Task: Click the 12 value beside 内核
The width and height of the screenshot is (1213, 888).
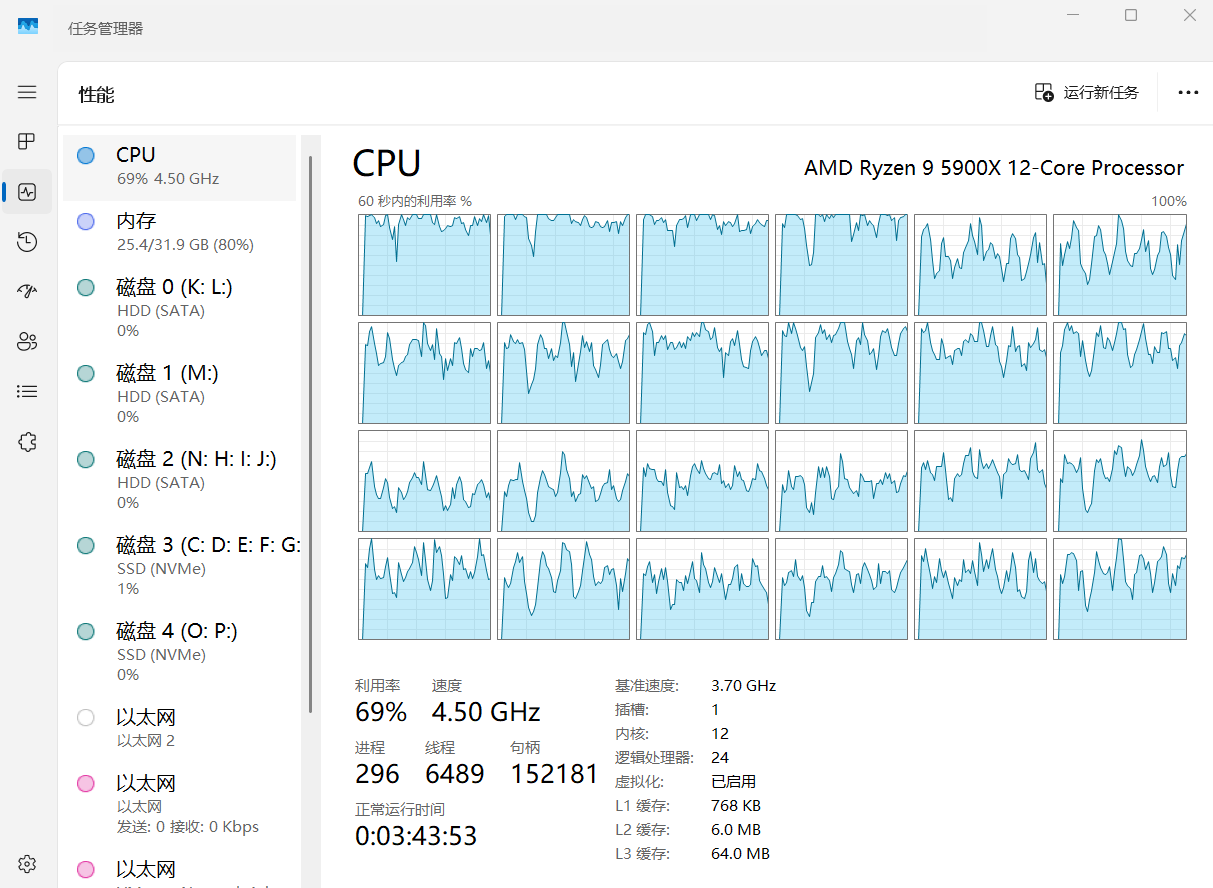Action: (x=720, y=734)
